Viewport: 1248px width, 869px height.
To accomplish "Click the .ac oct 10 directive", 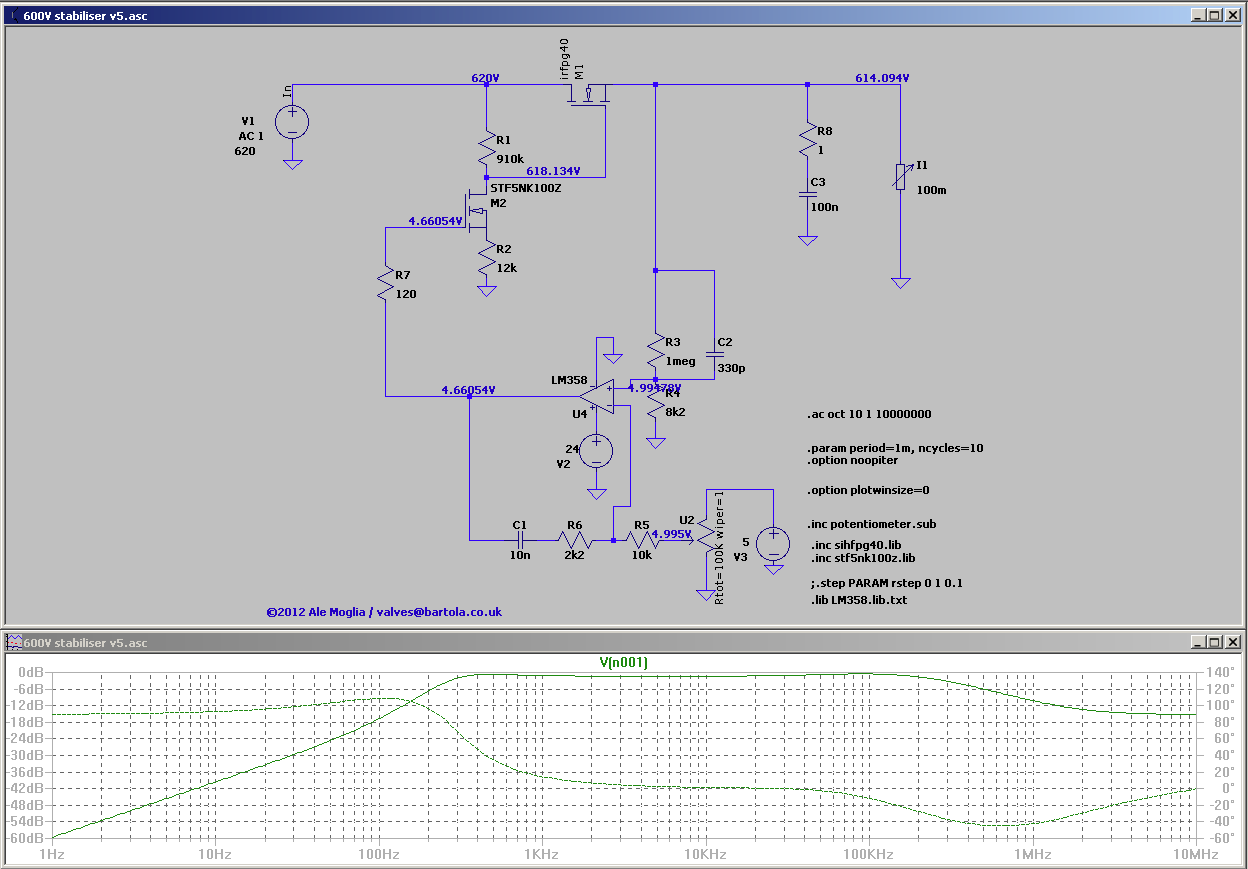I will [869, 414].
